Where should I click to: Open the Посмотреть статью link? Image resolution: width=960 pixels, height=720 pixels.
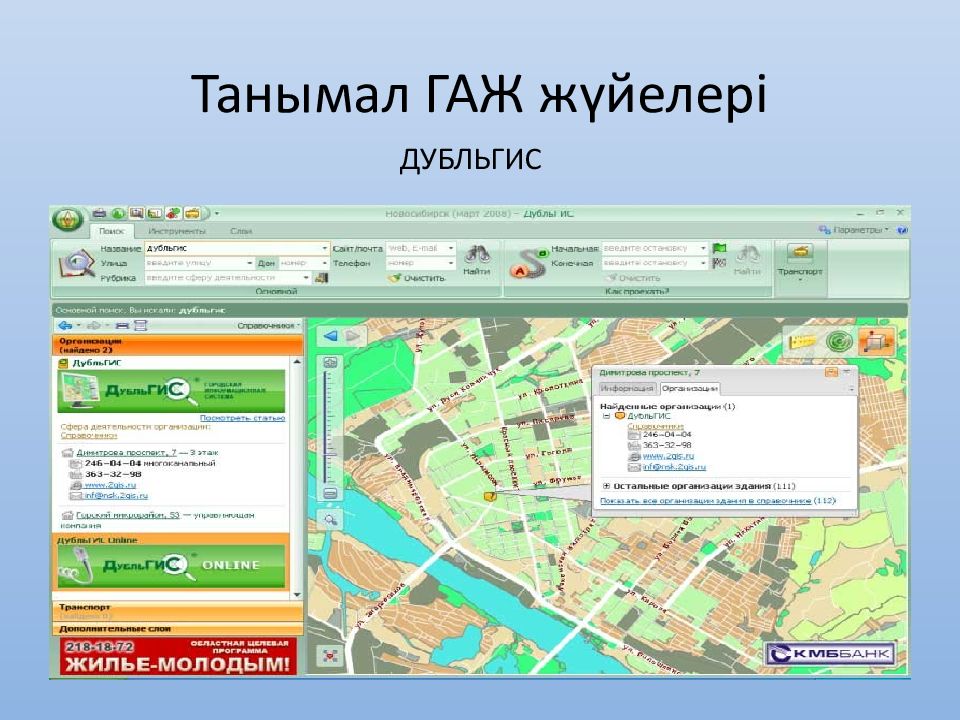(242, 418)
